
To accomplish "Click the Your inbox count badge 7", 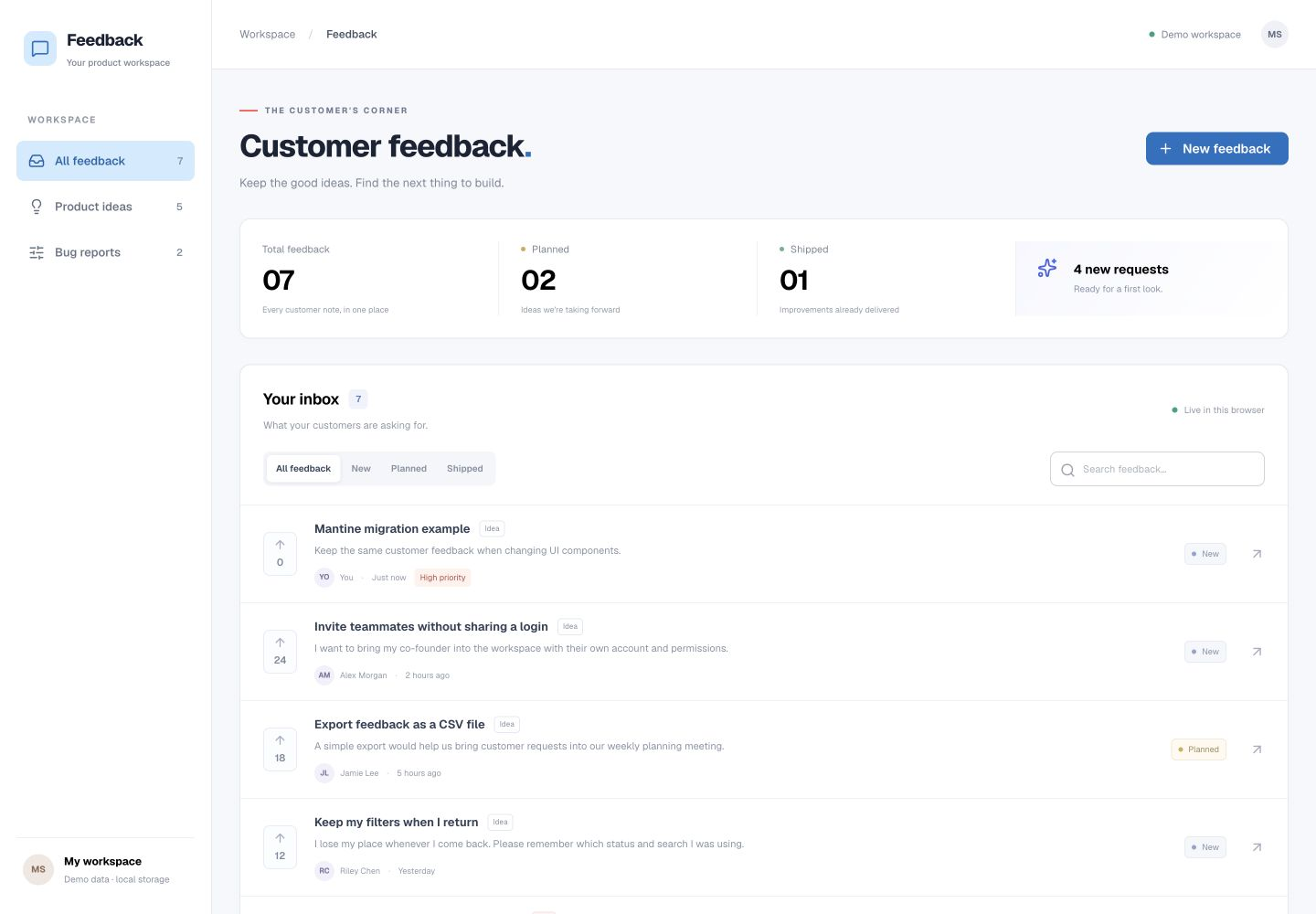I will coord(358,399).
